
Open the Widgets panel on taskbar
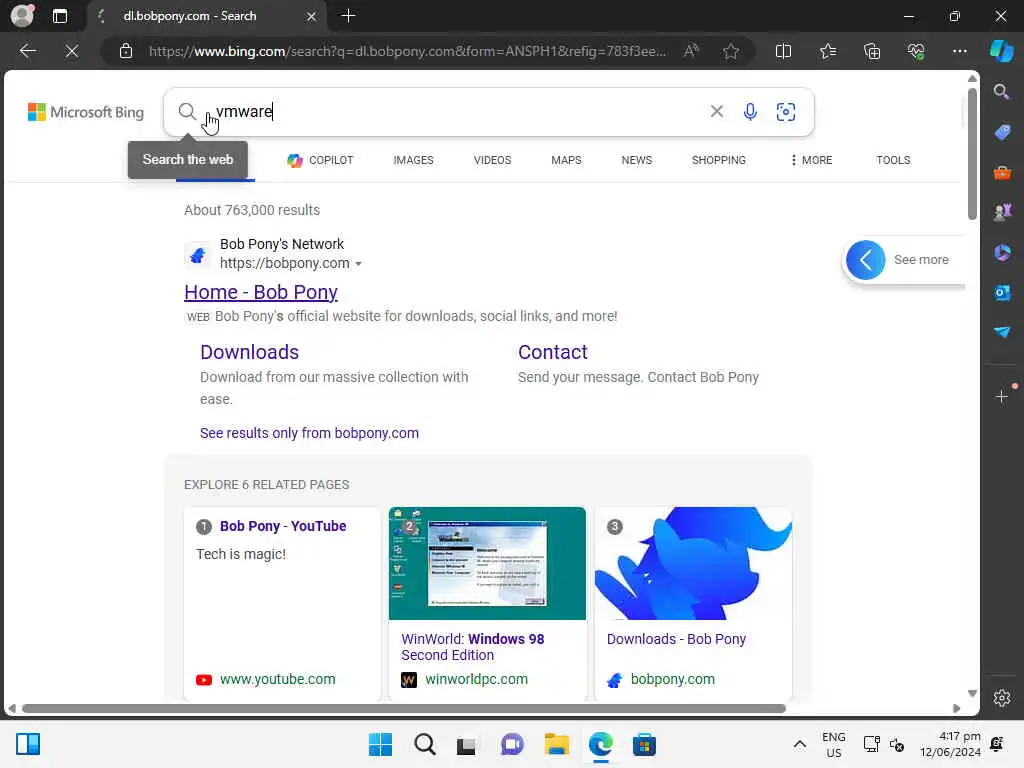(28, 744)
